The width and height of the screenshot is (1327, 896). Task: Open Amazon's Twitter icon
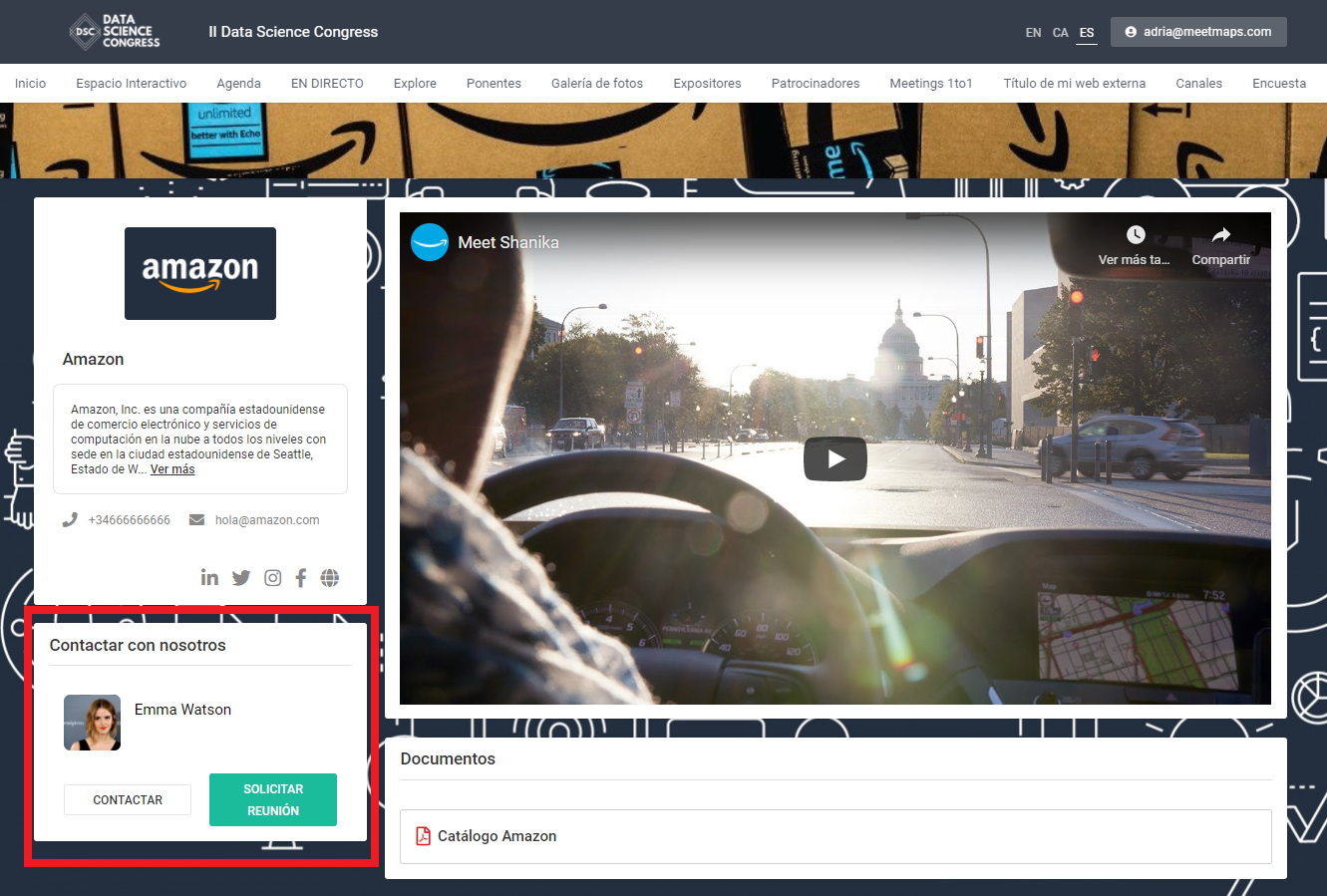[x=241, y=578]
